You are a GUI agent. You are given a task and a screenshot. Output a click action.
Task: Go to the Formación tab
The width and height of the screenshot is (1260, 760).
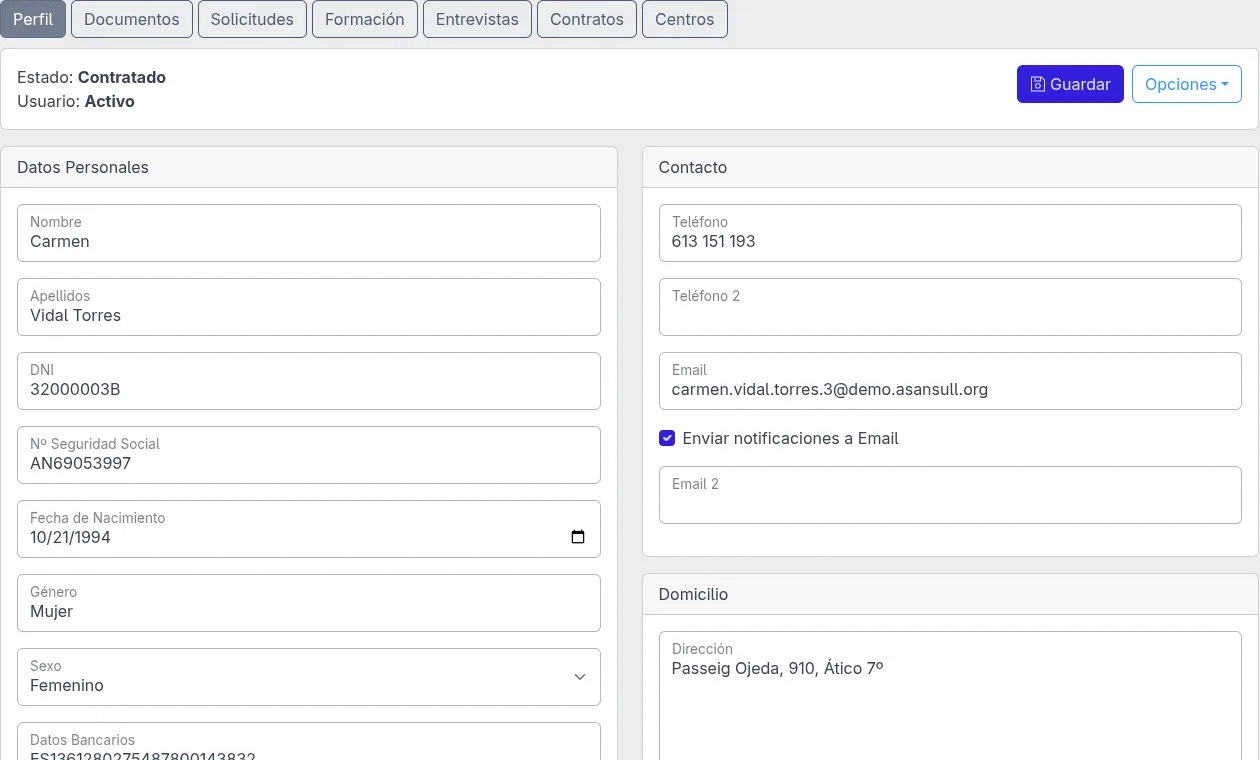click(365, 19)
